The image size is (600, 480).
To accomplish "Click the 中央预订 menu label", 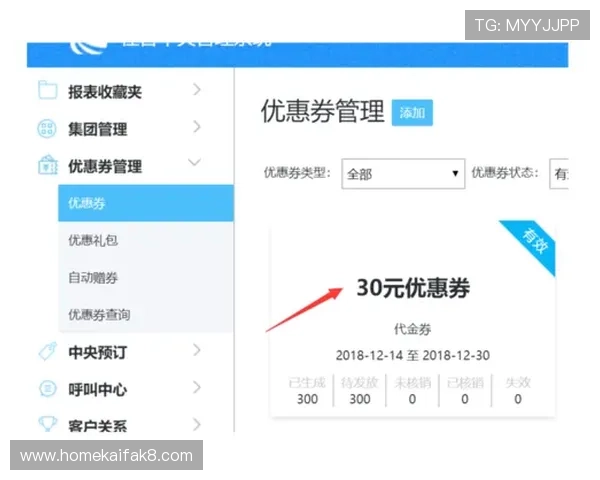I will click(x=98, y=353).
